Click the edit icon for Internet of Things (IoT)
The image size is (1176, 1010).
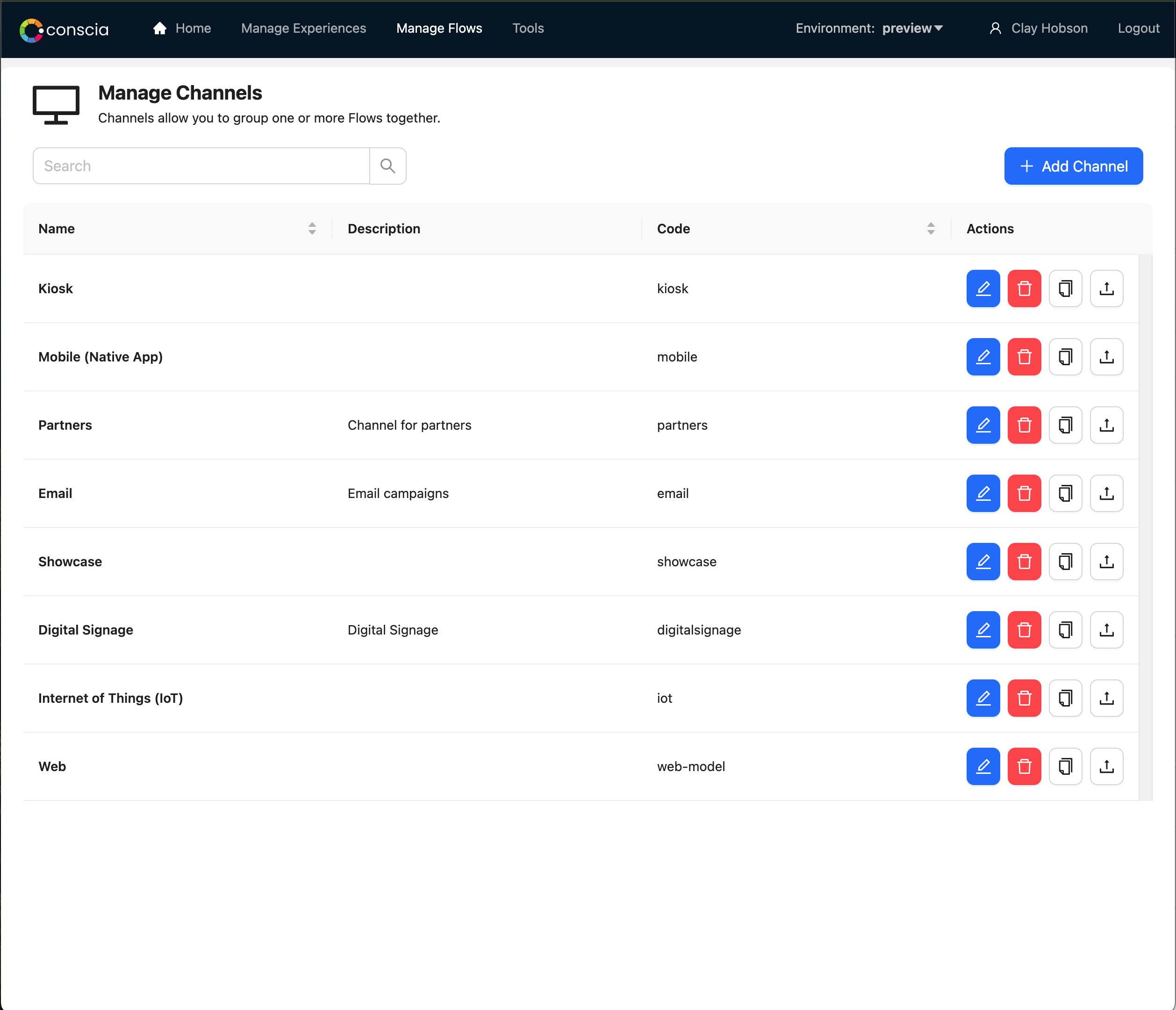[x=985, y=698]
